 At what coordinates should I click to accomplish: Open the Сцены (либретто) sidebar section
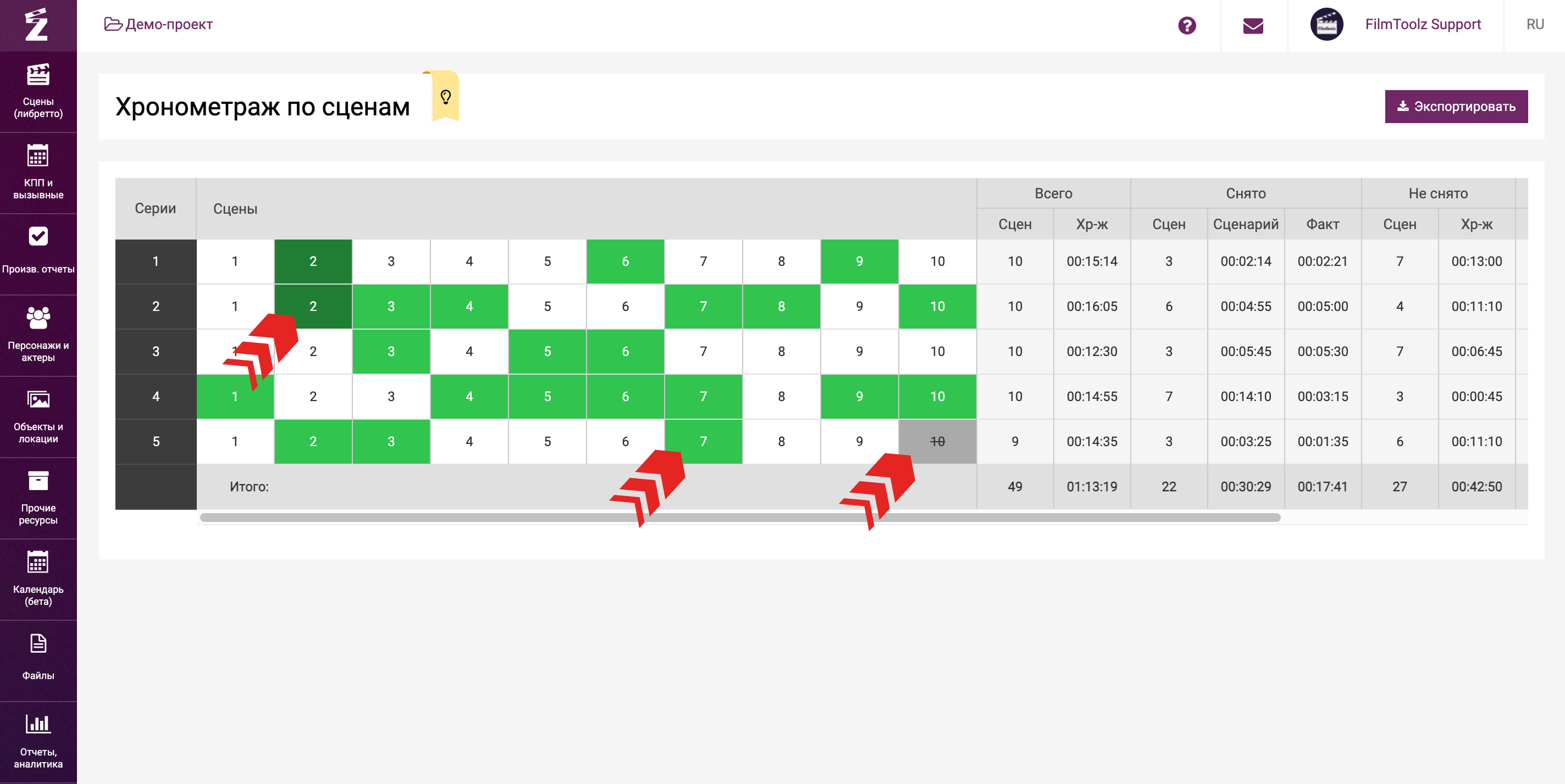(x=38, y=91)
